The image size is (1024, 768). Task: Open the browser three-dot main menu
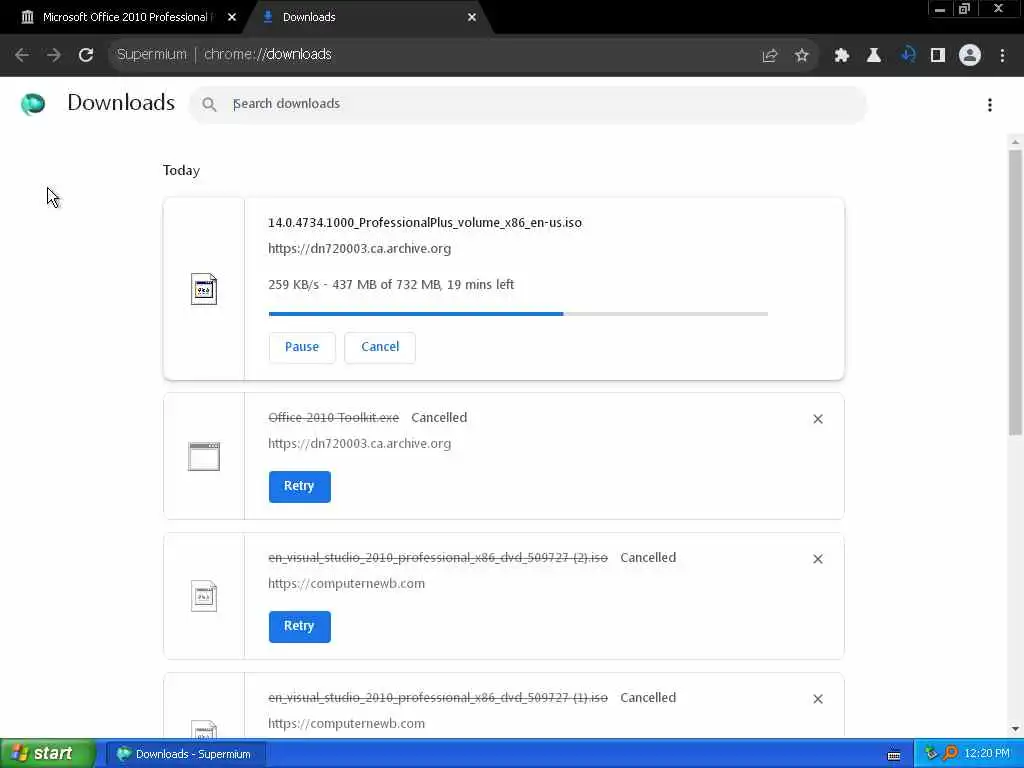click(x=1002, y=56)
